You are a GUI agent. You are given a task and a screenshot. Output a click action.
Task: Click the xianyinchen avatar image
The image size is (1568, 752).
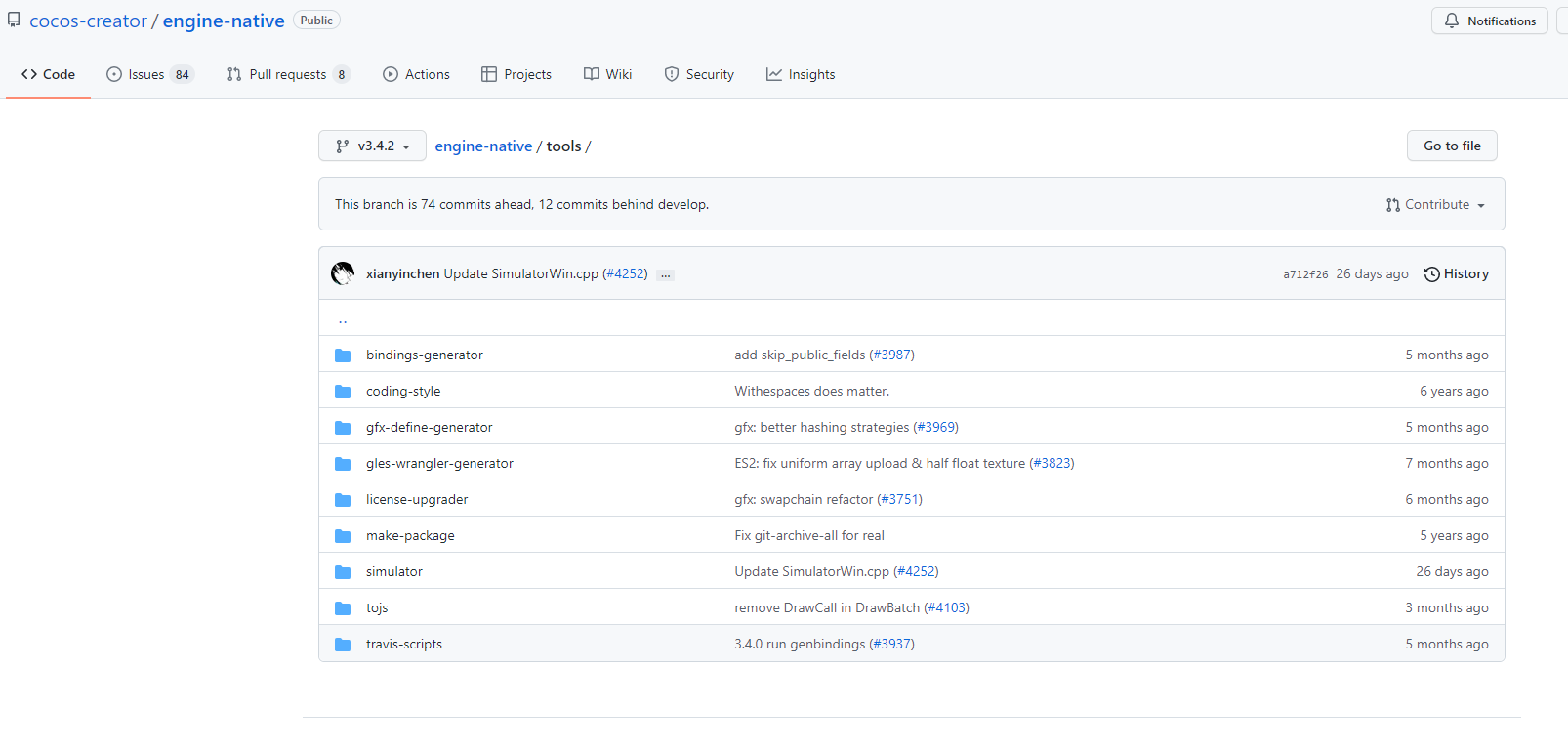click(x=343, y=273)
